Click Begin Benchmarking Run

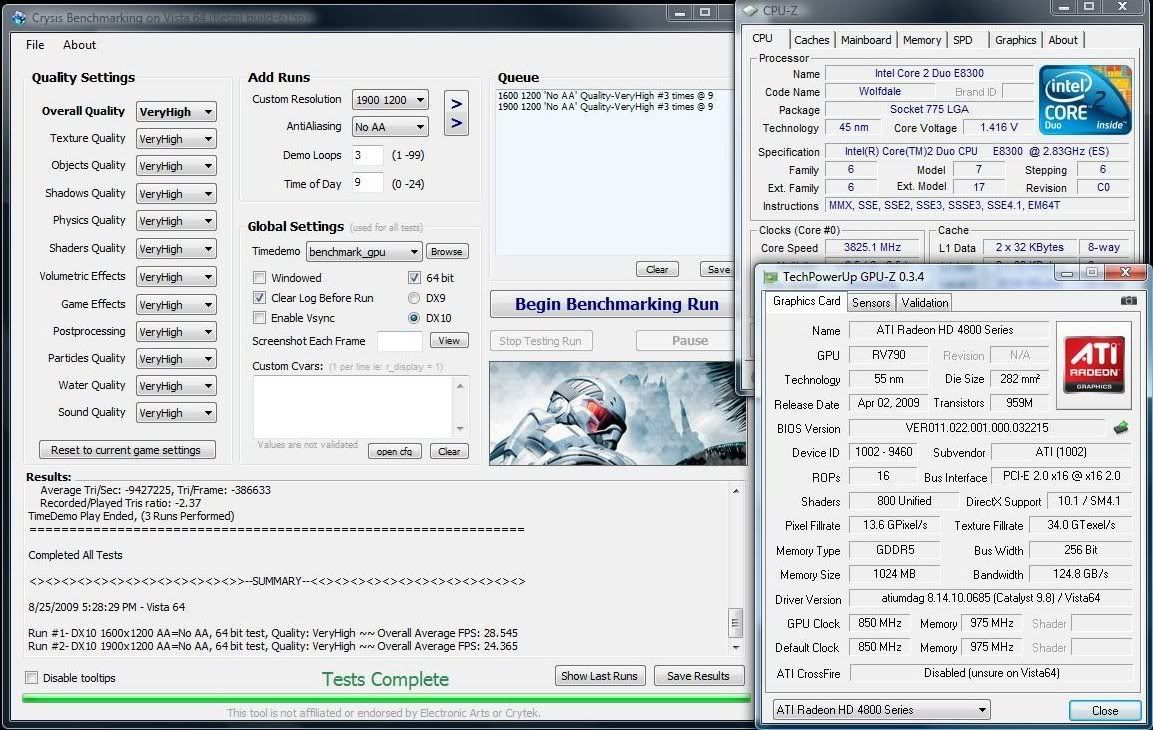tap(616, 304)
